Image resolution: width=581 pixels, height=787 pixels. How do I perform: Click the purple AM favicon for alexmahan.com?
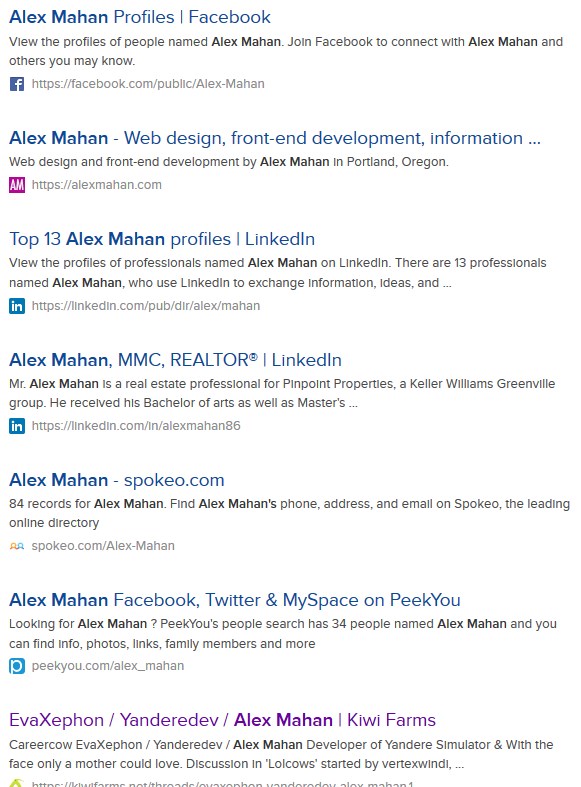tap(17, 185)
